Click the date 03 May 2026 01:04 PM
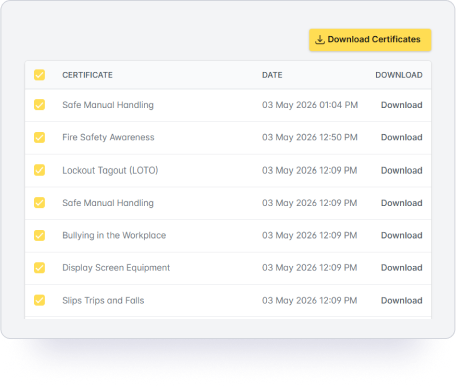This screenshot has height=388, width=456. tap(310, 105)
